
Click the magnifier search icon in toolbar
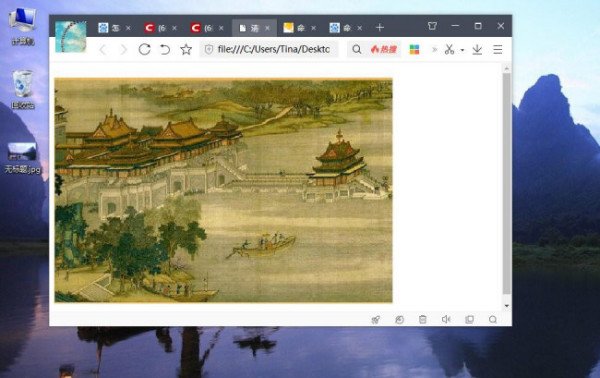click(356, 49)
